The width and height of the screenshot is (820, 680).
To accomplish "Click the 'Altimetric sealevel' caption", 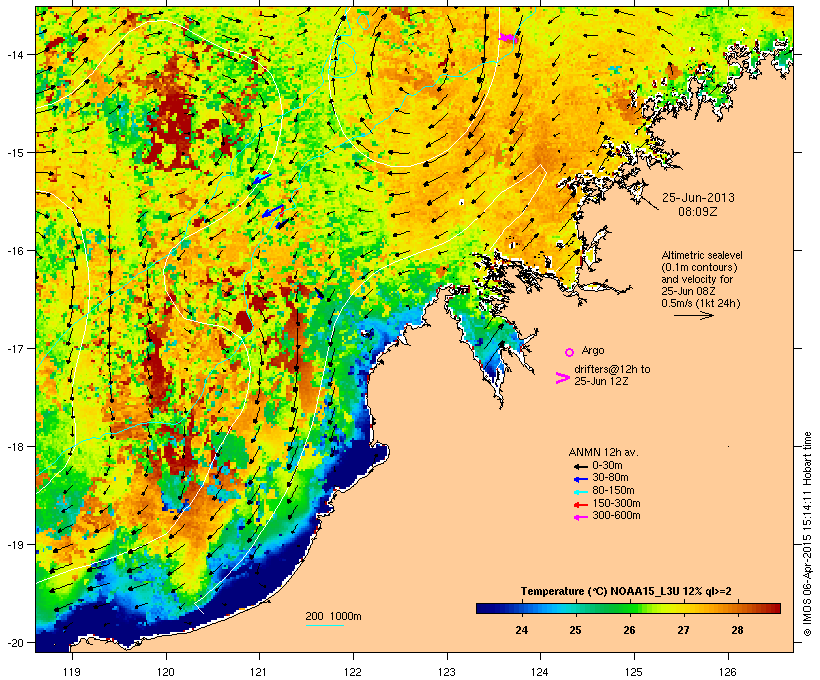I will 702,255.
